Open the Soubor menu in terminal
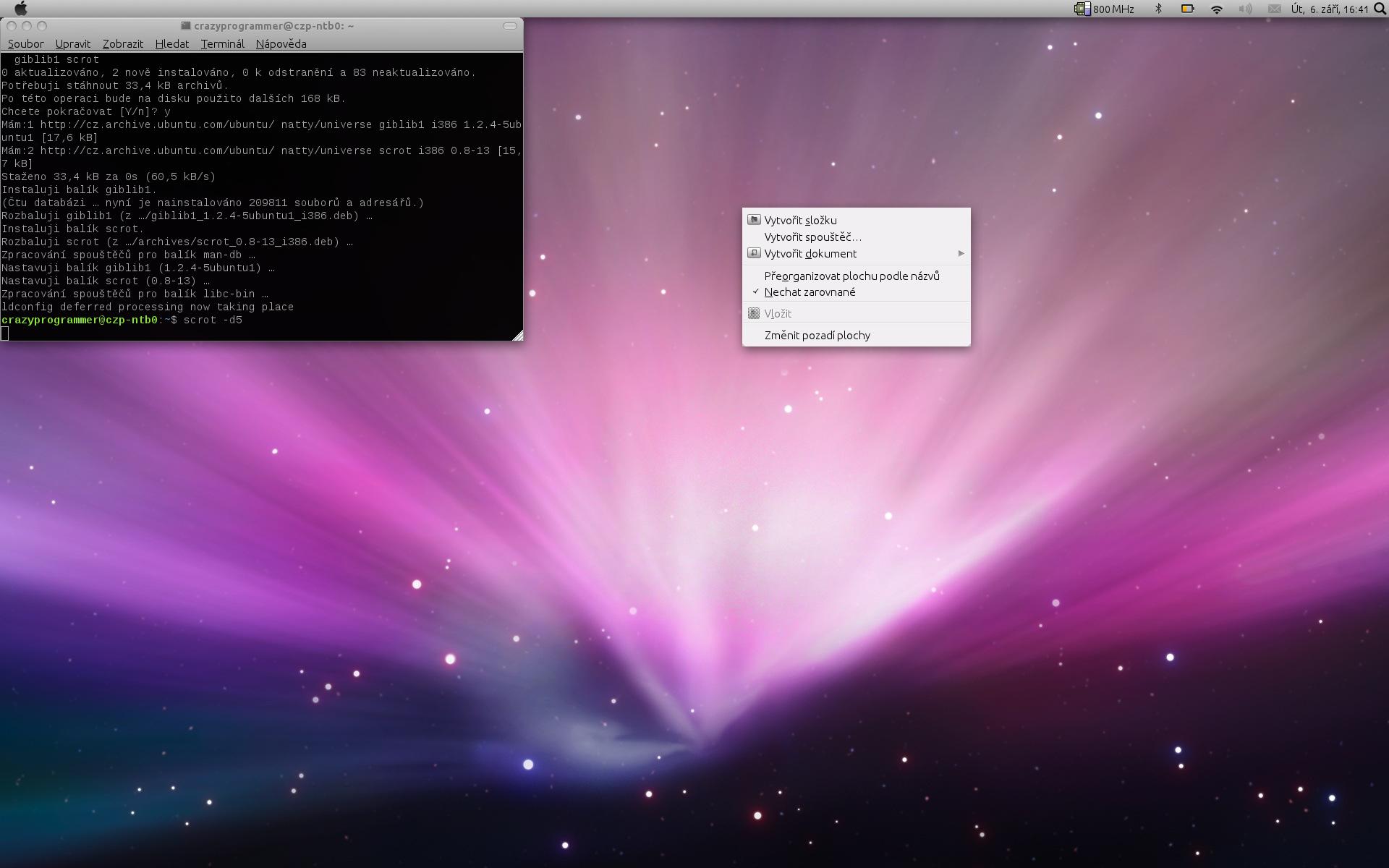1389x868 pixels. [25, 43]
